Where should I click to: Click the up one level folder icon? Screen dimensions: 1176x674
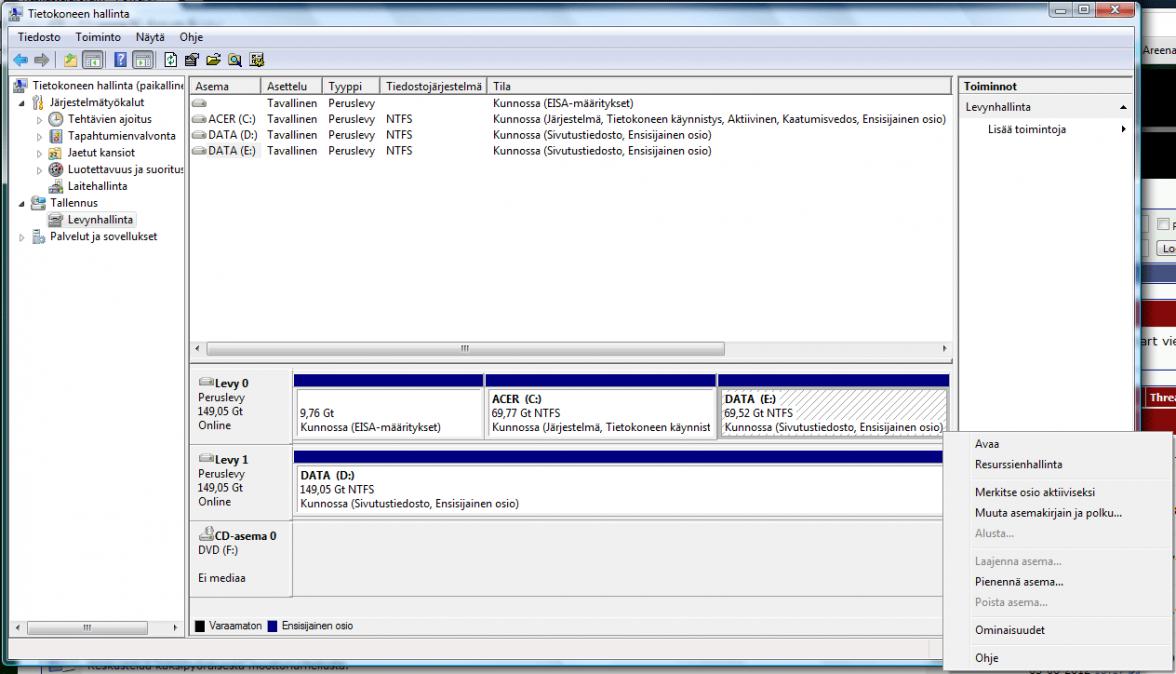coord(70,60)
